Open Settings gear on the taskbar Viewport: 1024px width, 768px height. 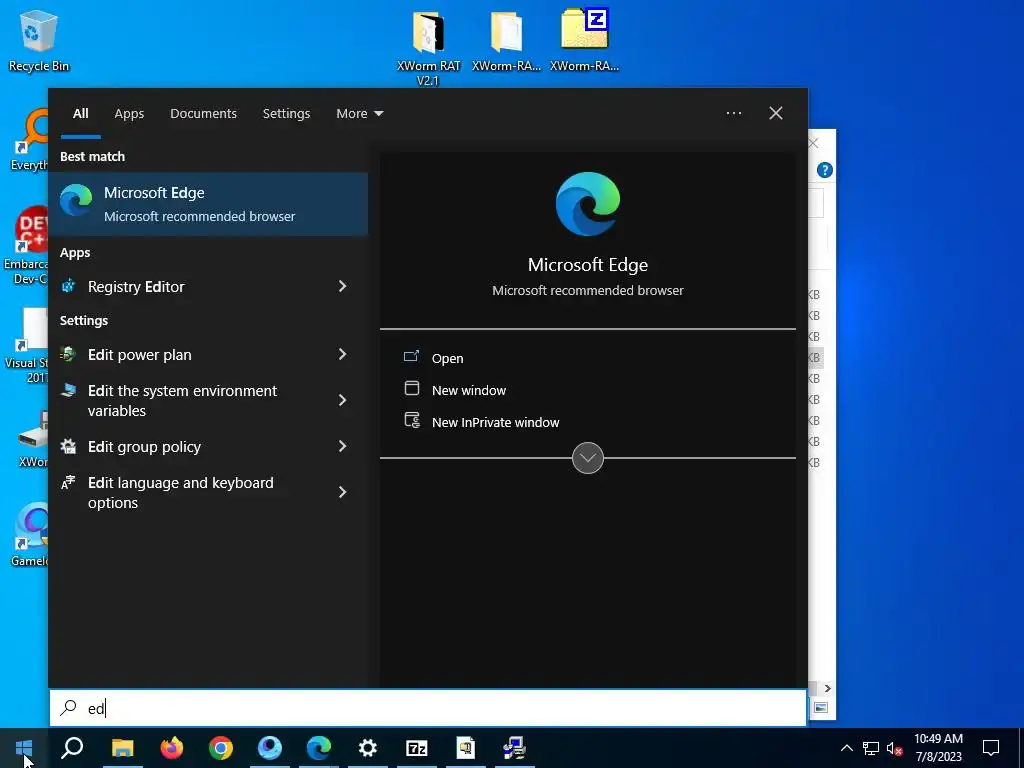[368, 748]
